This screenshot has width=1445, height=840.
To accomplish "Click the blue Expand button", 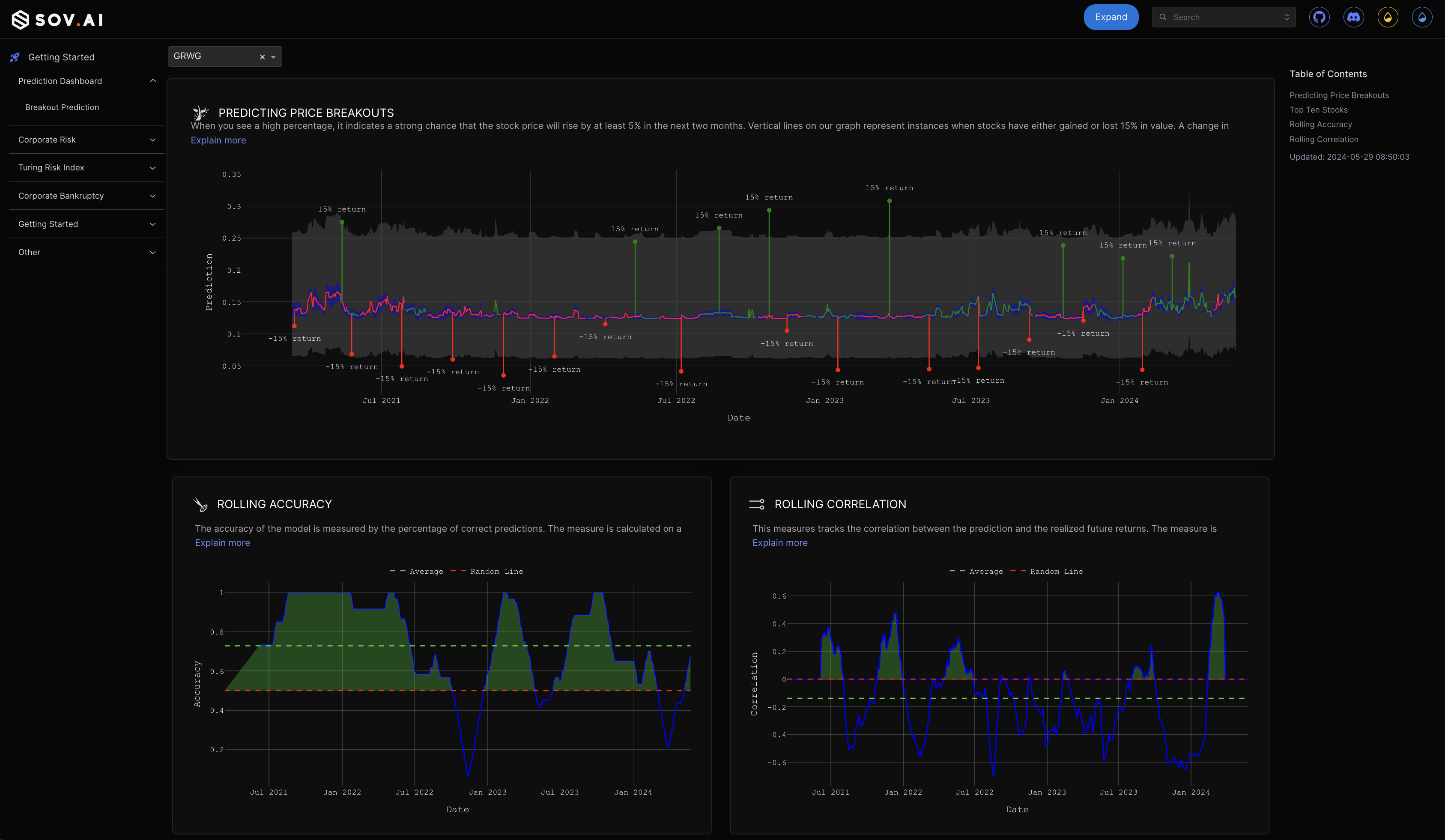I will click(1111, 17).
